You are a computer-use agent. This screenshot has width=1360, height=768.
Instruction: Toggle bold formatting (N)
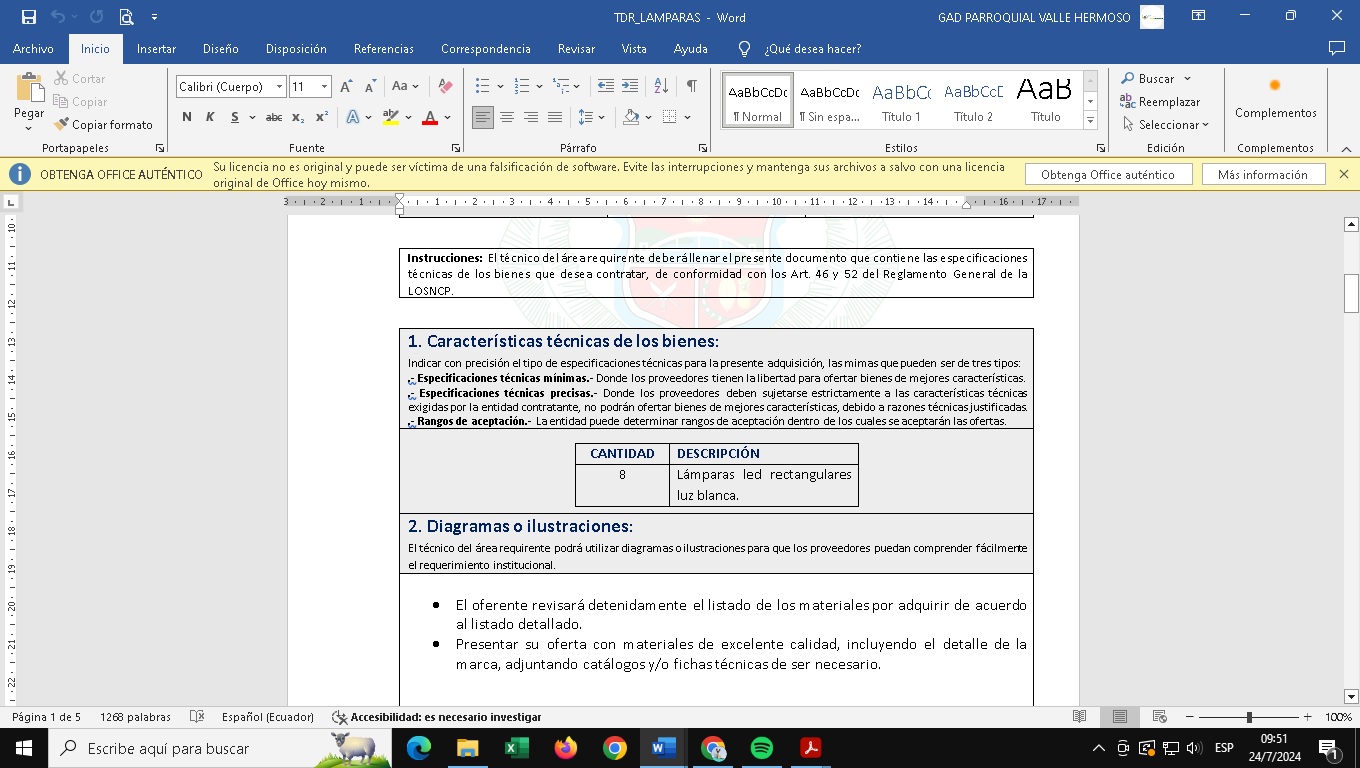point(187,118)
